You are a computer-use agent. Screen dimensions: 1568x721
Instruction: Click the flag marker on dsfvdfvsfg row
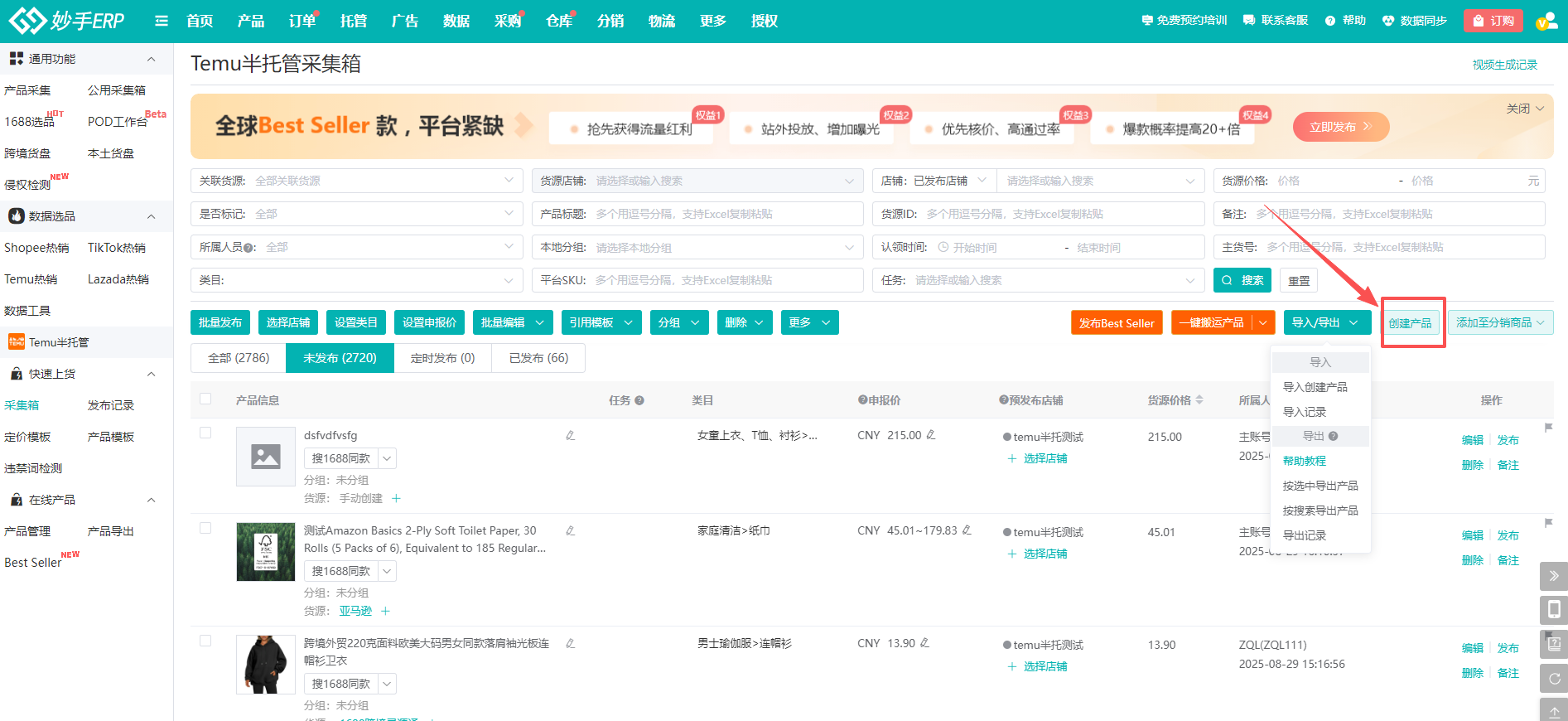tap(1548, 428)
